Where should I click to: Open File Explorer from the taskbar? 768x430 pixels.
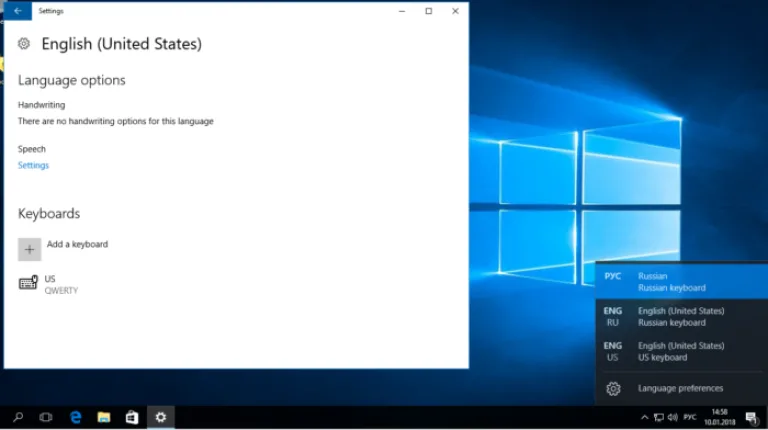point(104,417)
